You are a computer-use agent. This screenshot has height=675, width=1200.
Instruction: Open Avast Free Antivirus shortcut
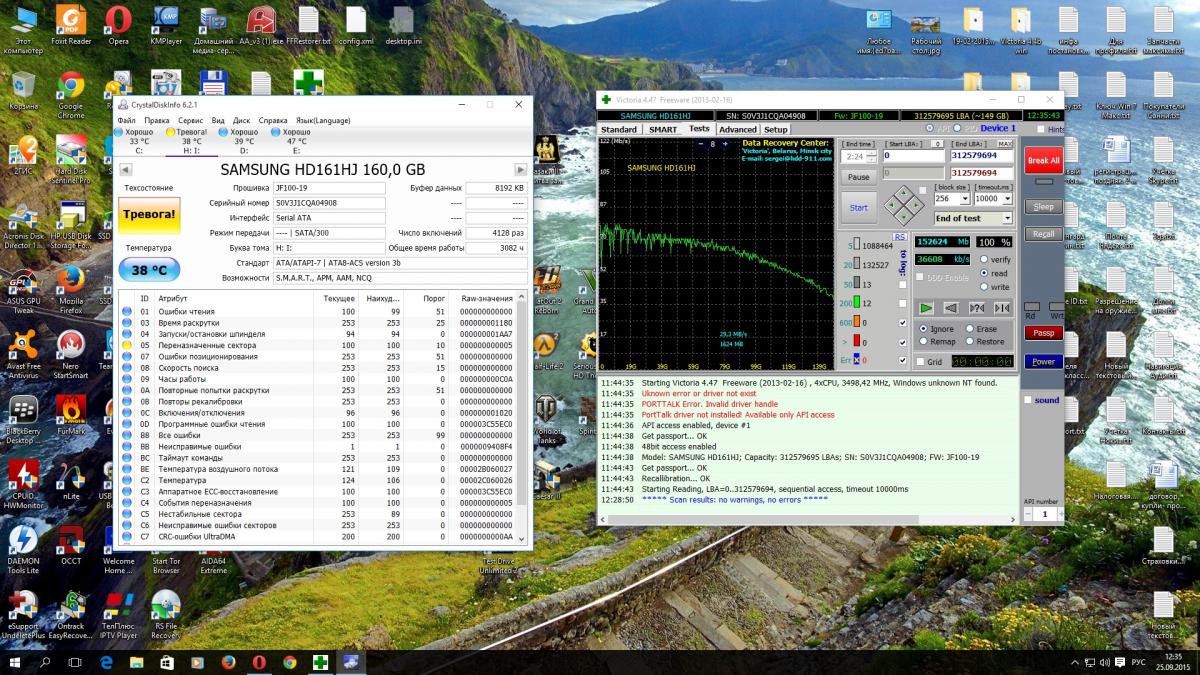(23, 355)
